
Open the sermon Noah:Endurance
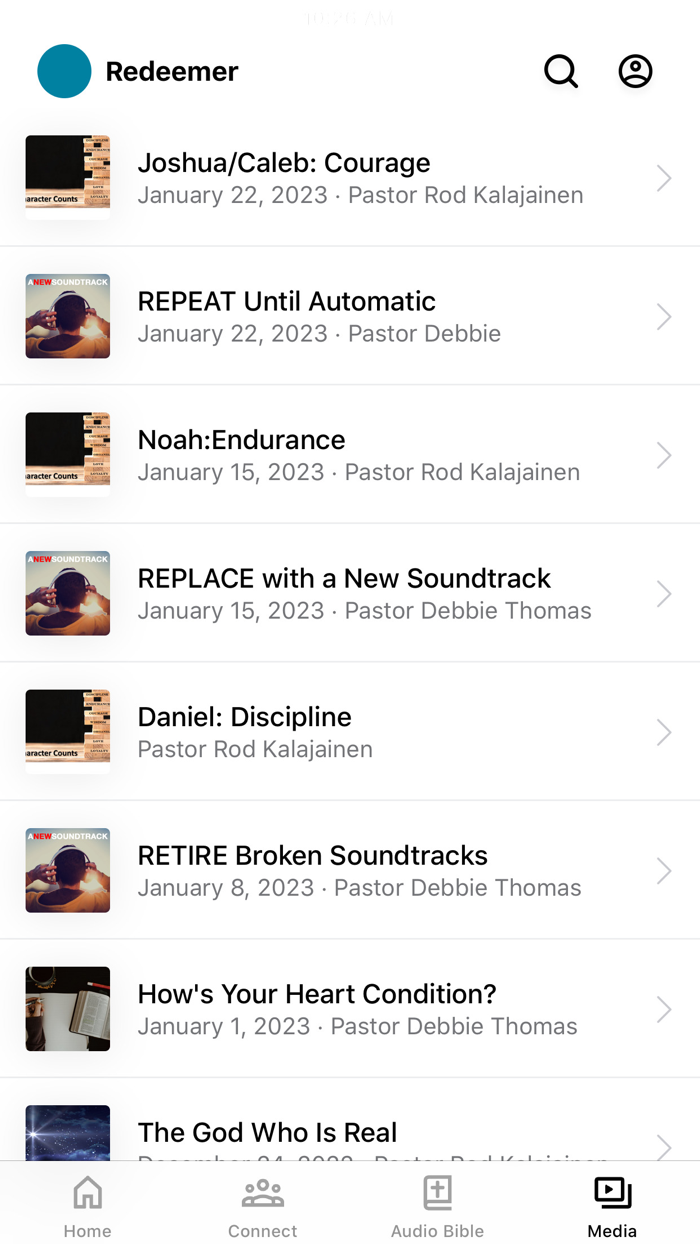pyautogui.click(x=241, y=439)
